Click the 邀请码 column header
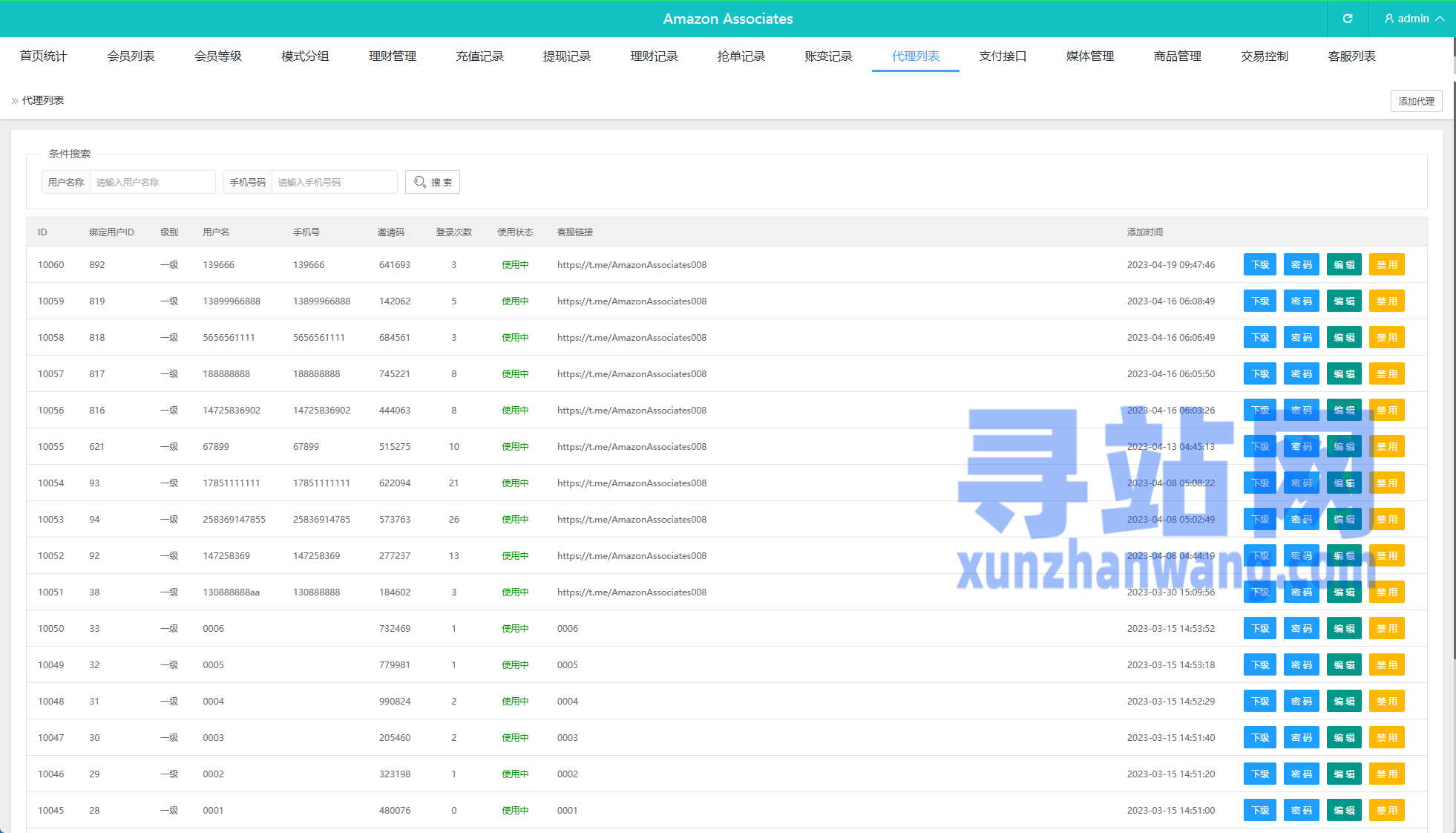The image size is (1456, 833). point(390,232)
